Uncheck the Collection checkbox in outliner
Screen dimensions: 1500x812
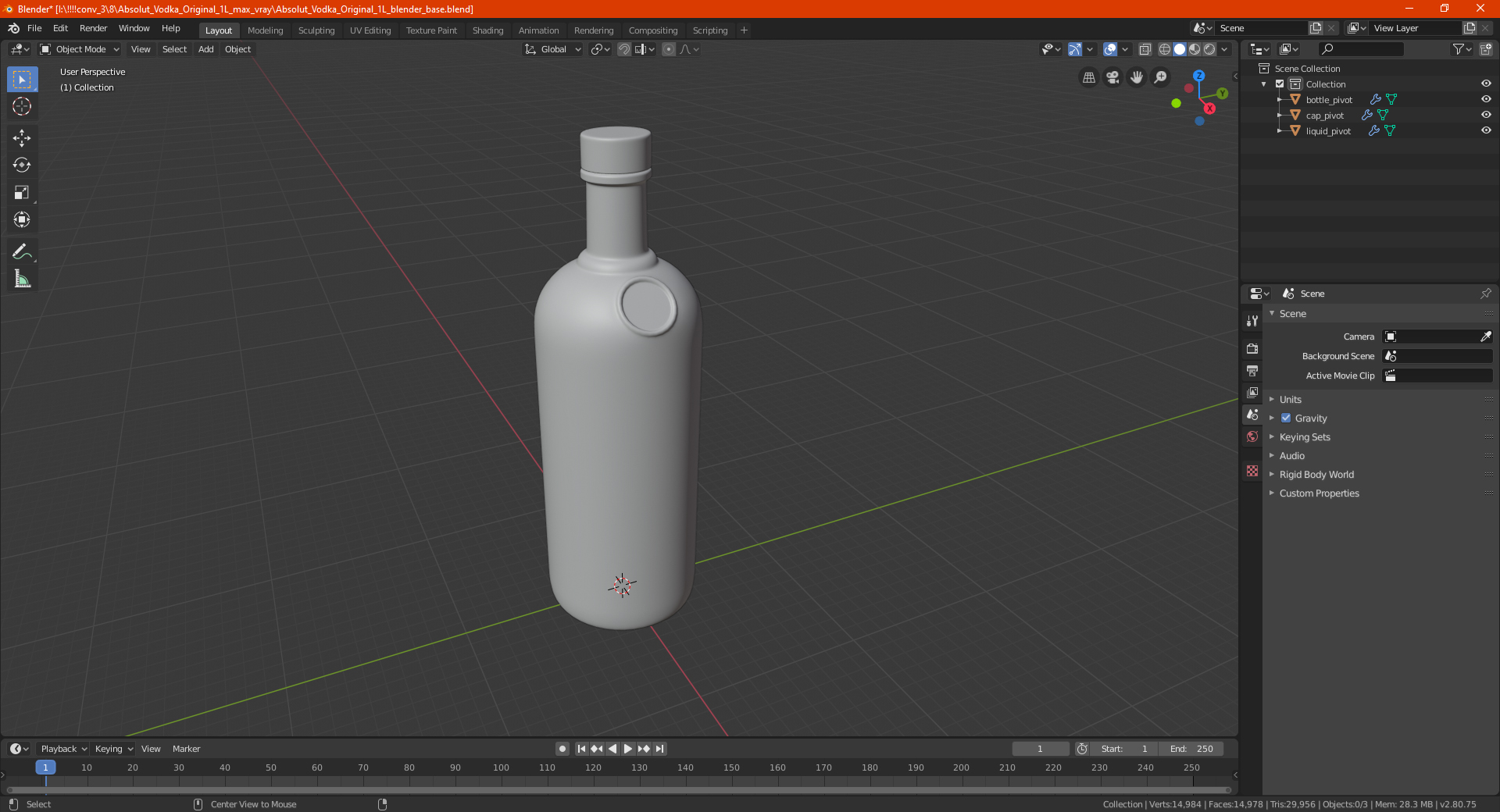(x=1280, y=84)
